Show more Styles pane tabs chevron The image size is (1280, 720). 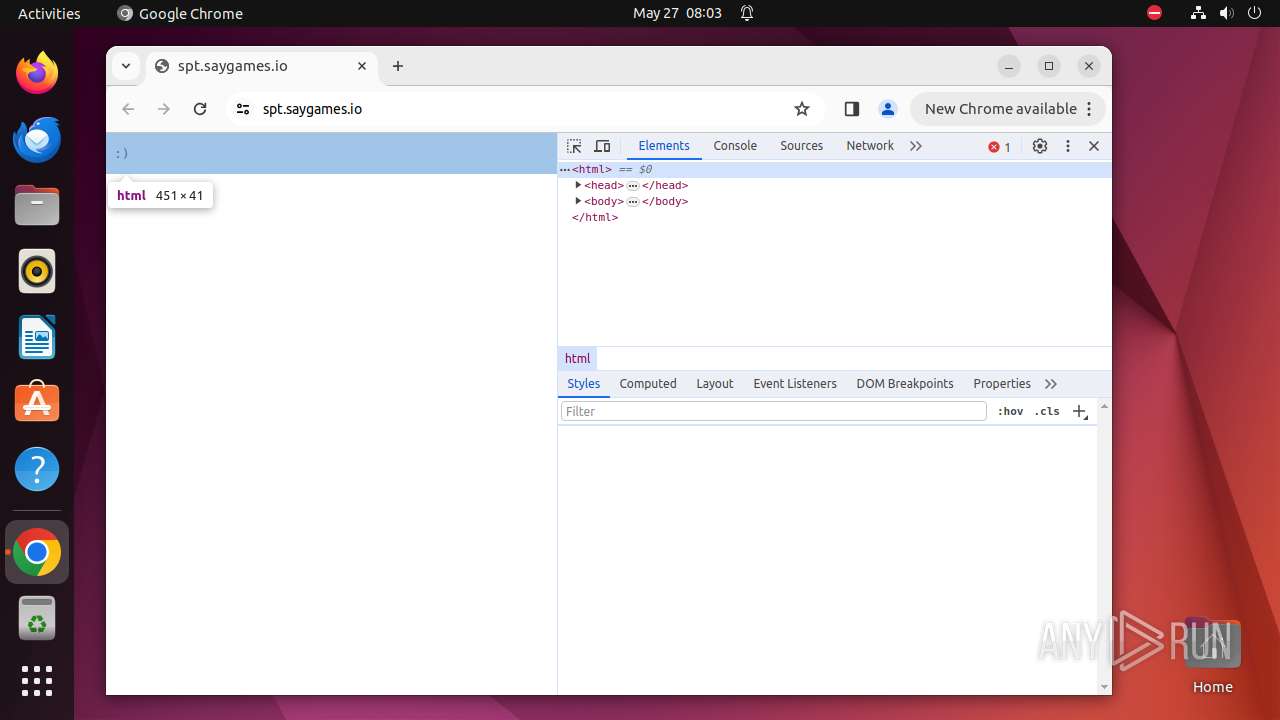click(1051, 384)
